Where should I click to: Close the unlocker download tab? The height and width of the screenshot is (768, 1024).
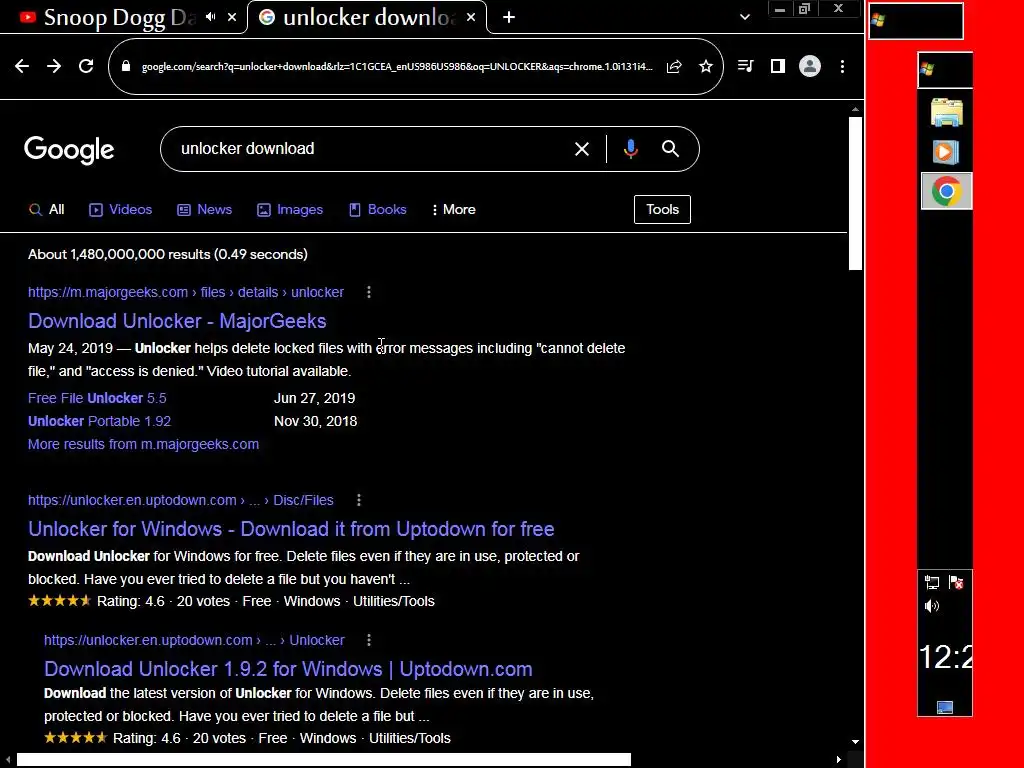tap(471, 17)
